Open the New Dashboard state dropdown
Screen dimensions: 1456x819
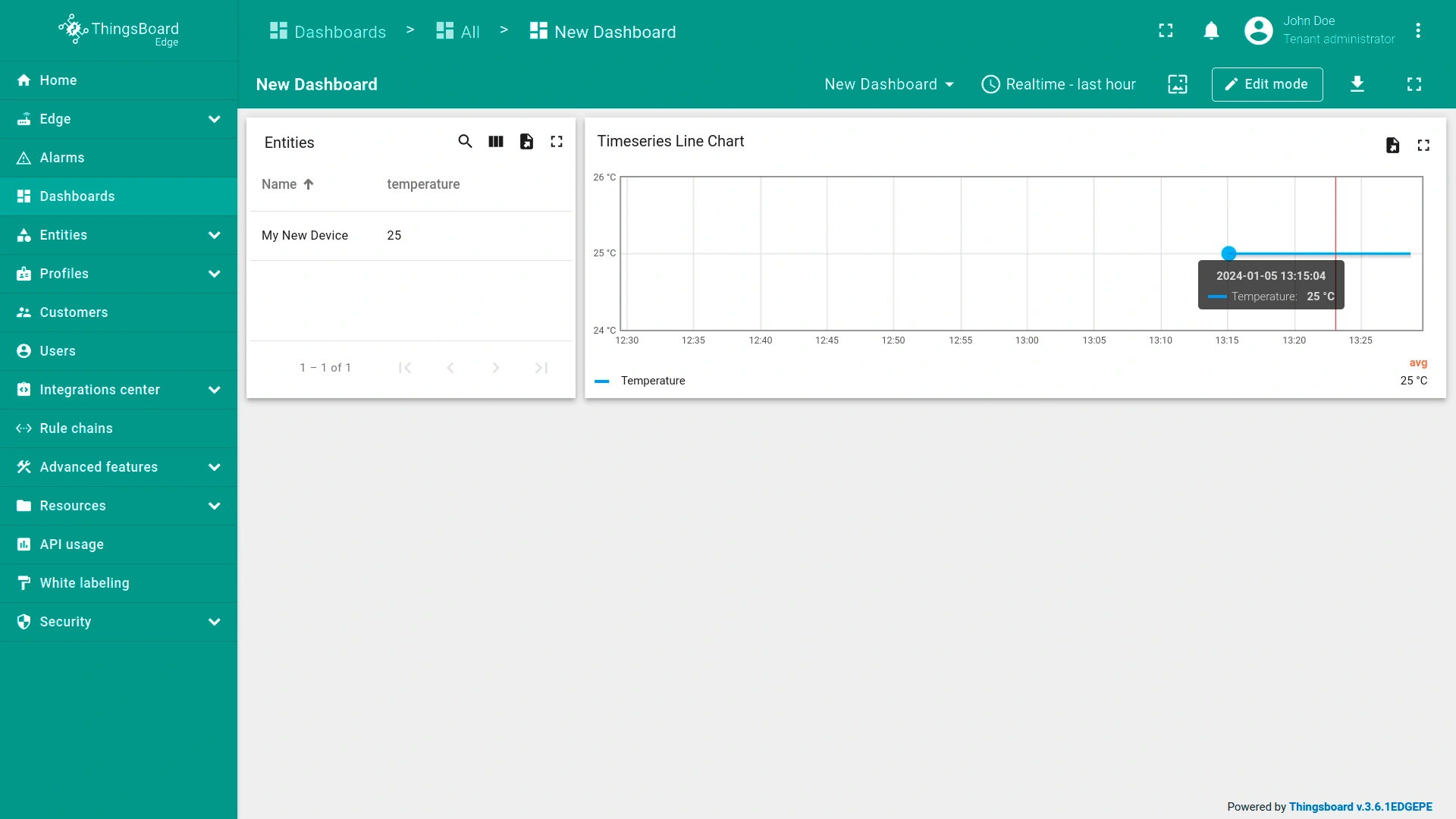[x=889, y=84]
